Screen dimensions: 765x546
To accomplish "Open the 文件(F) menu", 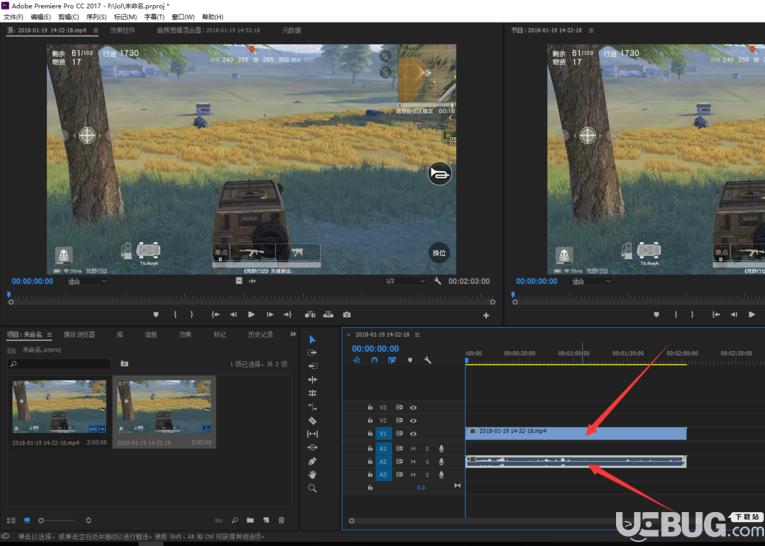I will [x=13, y=17].
